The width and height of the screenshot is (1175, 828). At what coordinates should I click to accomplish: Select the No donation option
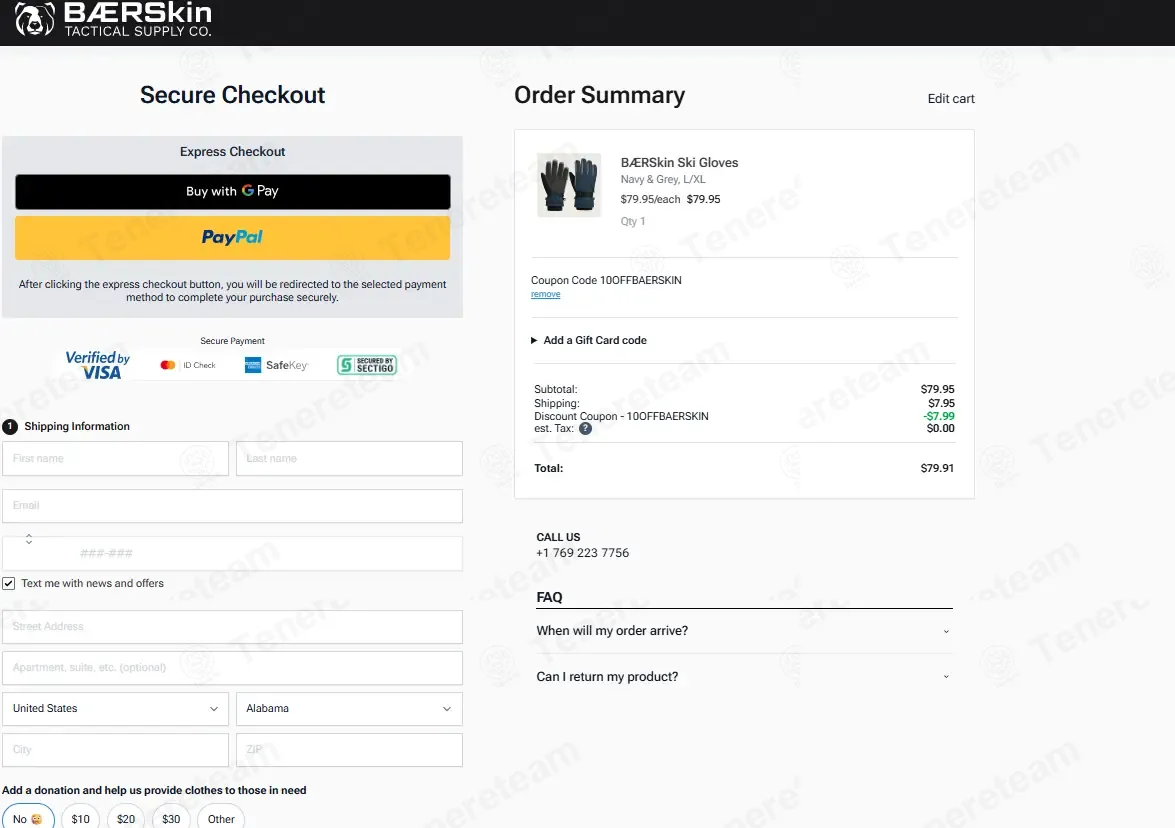(28, 818)
